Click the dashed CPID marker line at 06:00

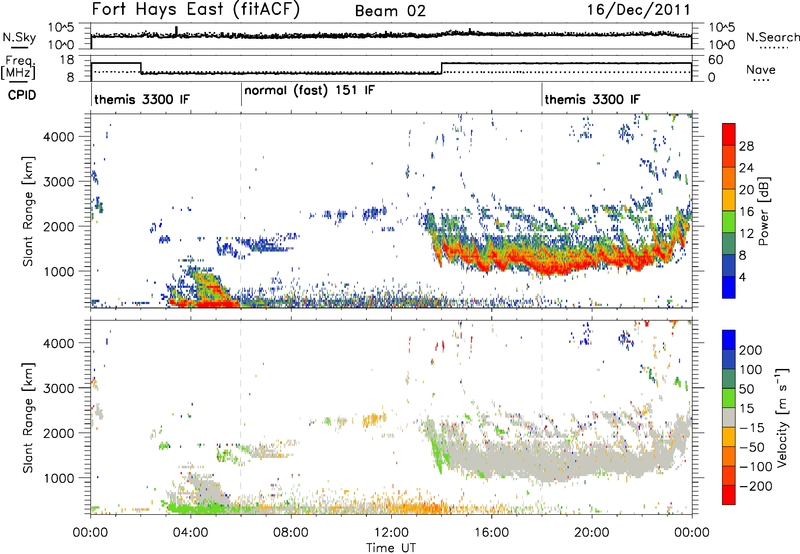(x=241, y=211)
